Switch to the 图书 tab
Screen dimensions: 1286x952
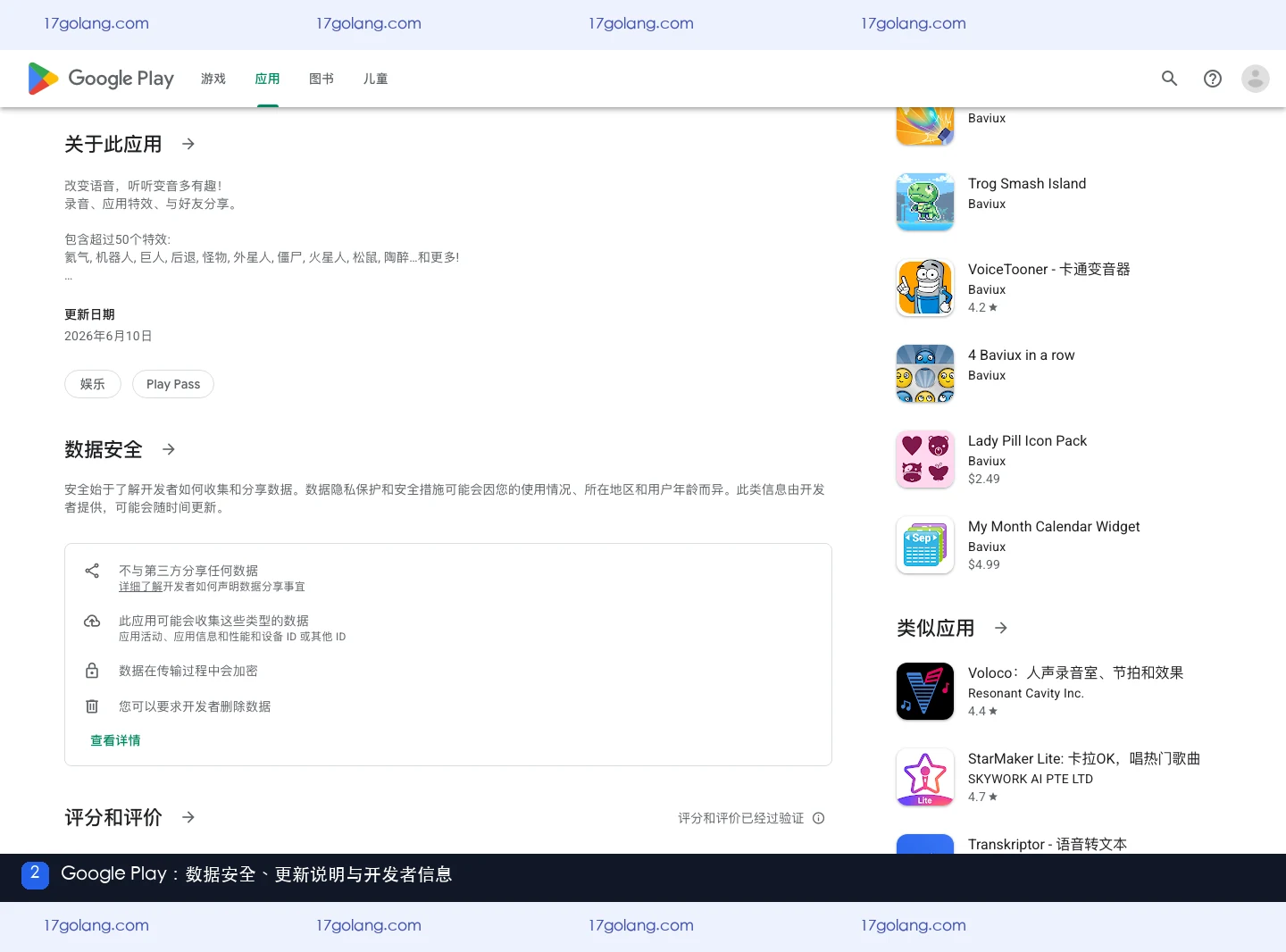[321, 79]
